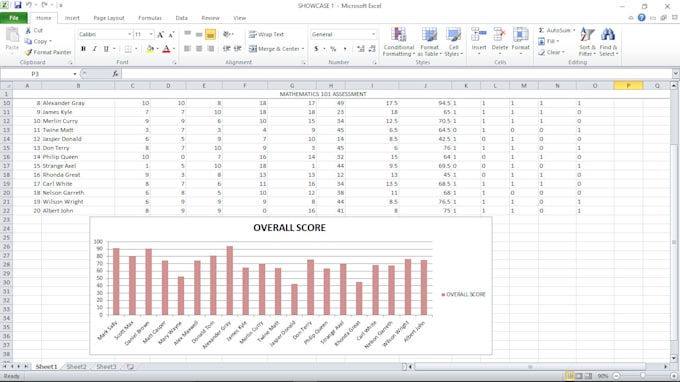Open the font color dropdown arrow

pos(174,49)
